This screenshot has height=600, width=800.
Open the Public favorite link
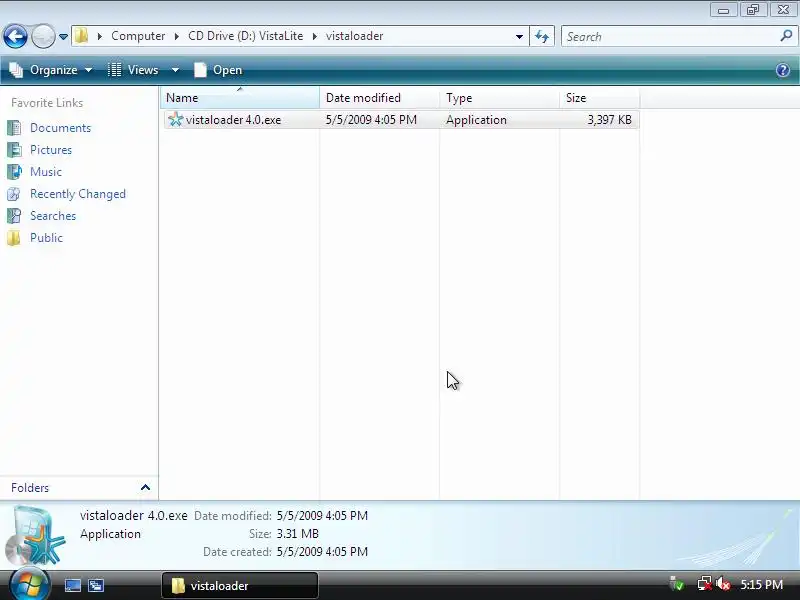pos(46,238)
